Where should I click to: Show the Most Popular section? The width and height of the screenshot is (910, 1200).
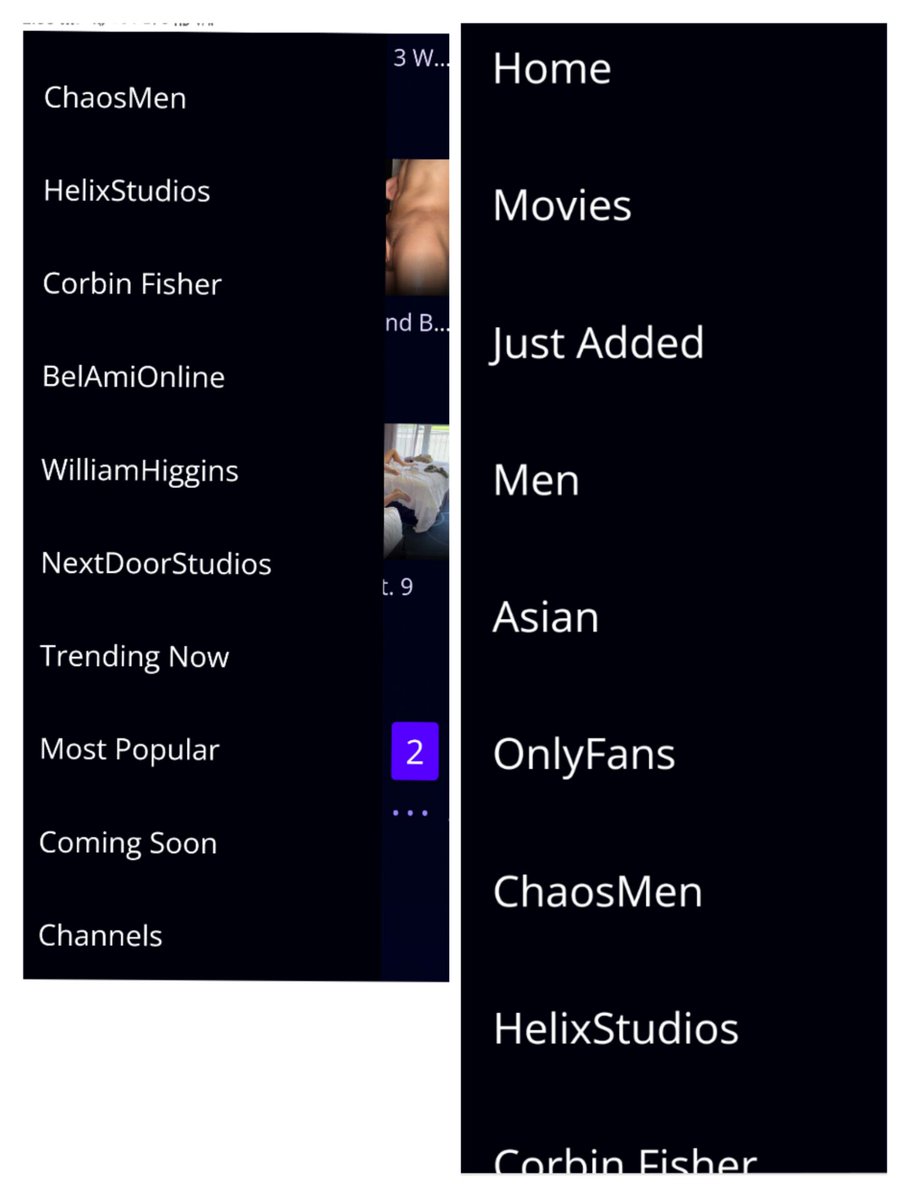click(x=130, y=749)
